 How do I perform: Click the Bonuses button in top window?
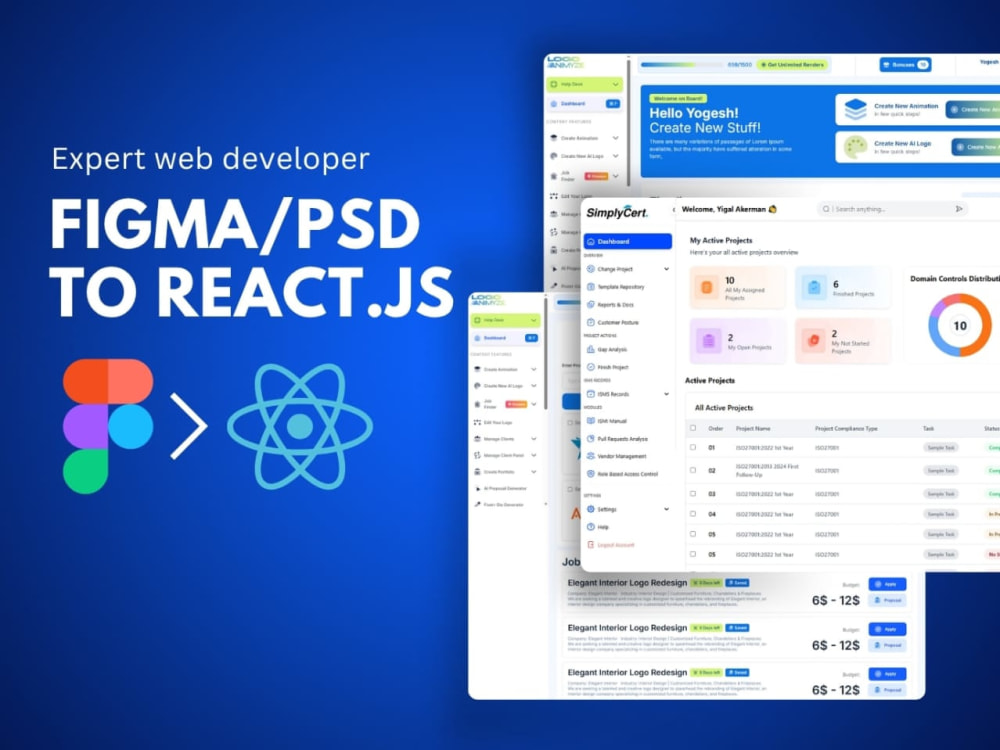[x=905, y=65]
